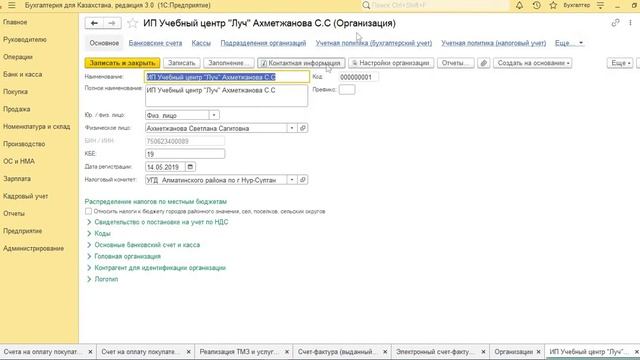
Task: Open the Еще toolbar dropdown
Action: [620, 63]
